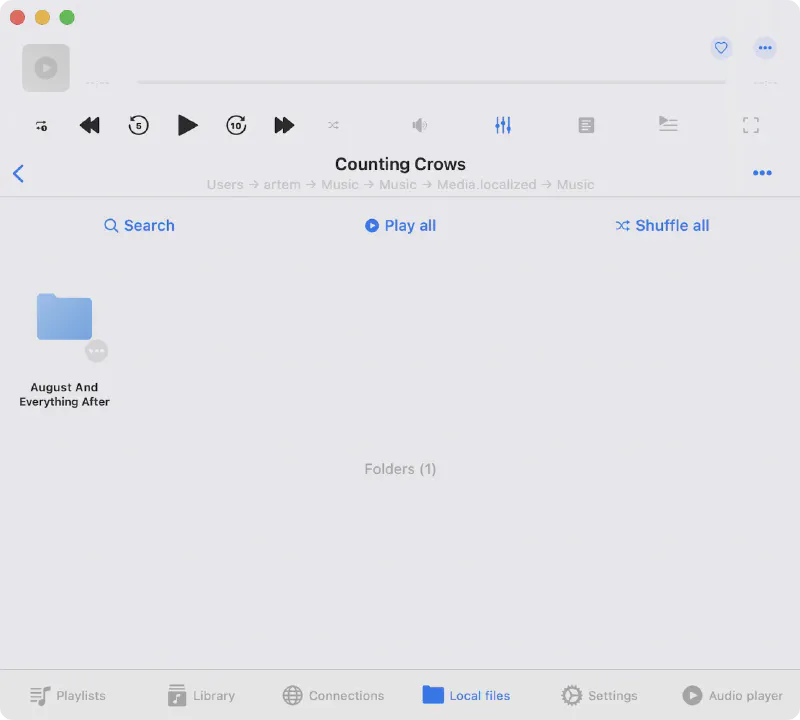Open more options next to heart icon
The height and width of the screenshot is (720, 800).
coord(765,47)
